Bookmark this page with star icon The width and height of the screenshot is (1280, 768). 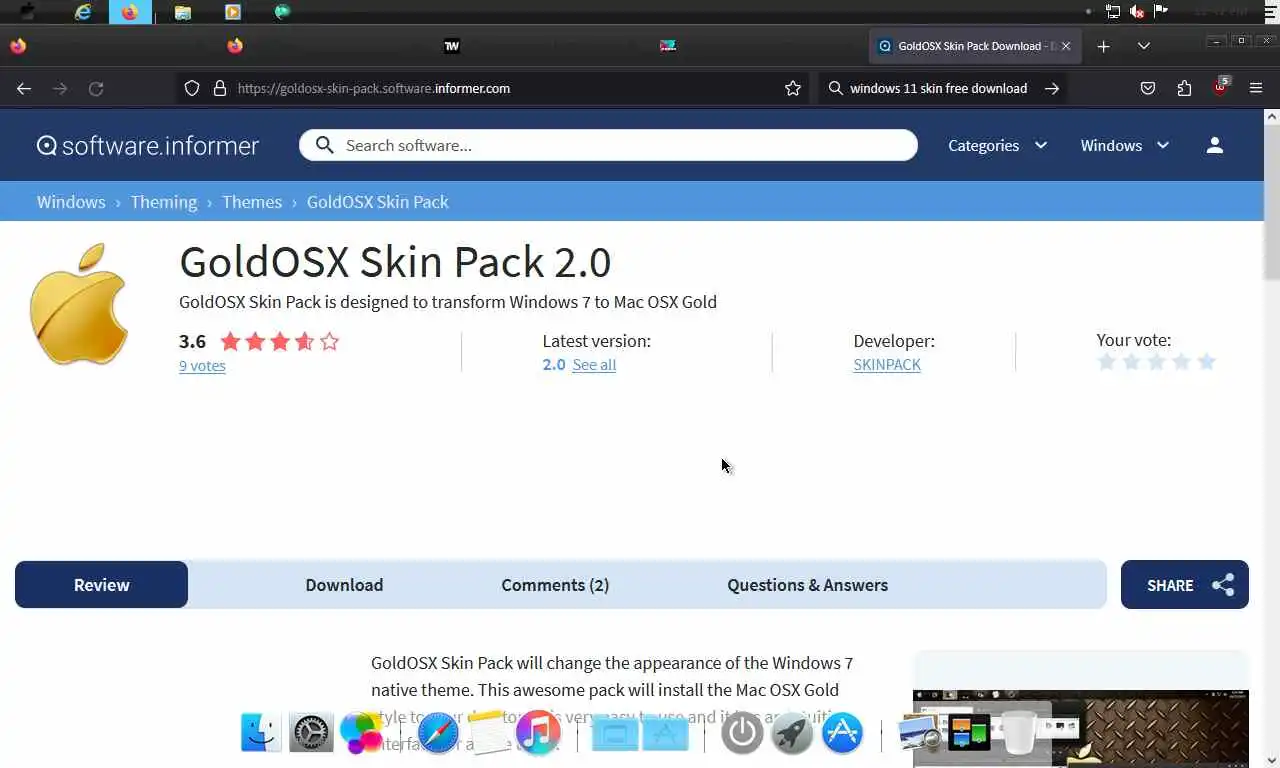[793, 88]
